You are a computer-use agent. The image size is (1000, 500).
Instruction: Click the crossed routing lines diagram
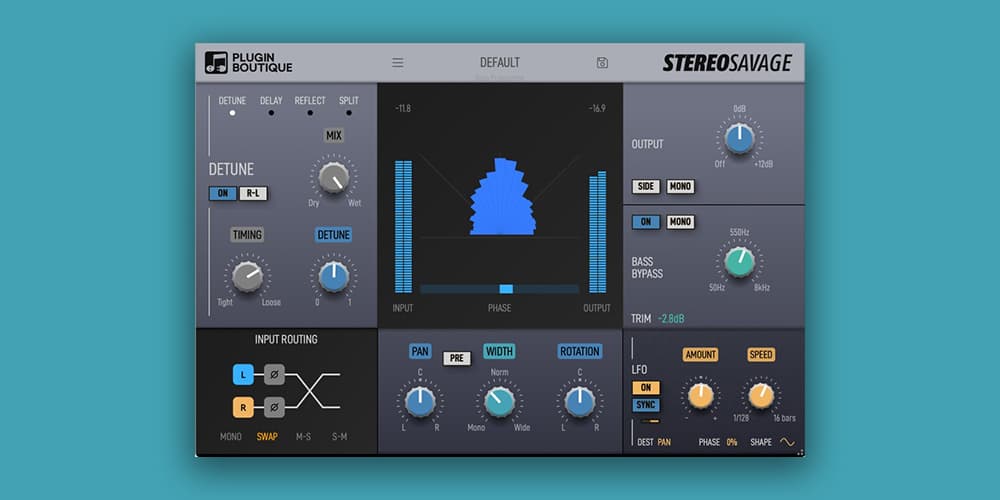click(312, 391)
